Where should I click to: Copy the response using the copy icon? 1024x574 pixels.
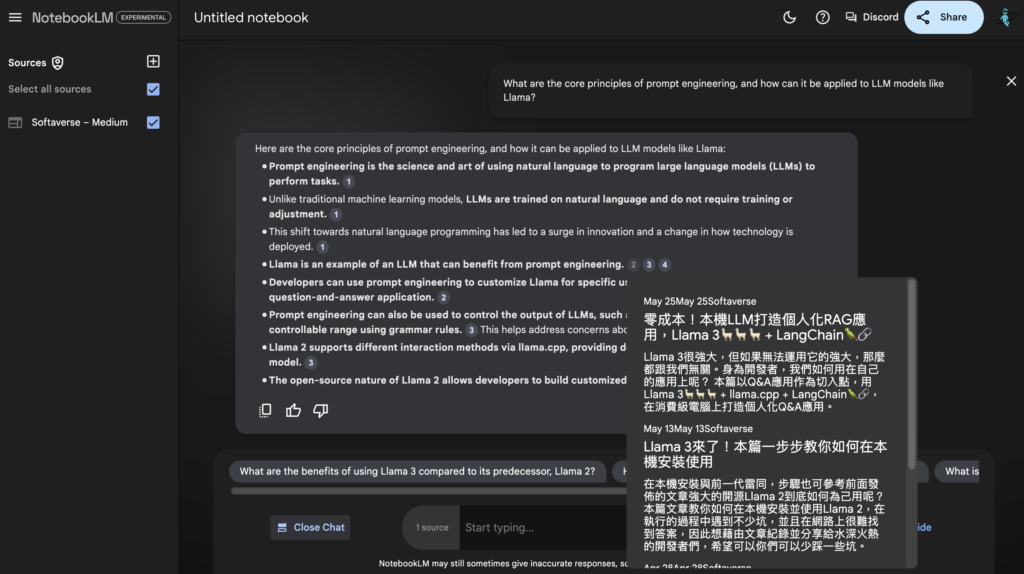point(265,411)
